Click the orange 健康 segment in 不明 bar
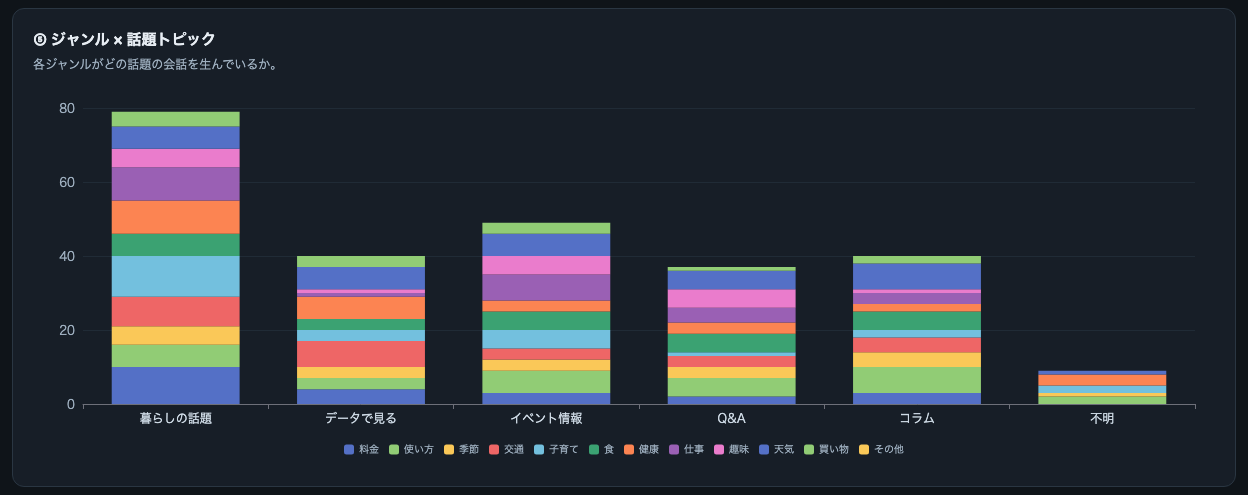The width and height of the screenshot is (1248, 495). pos(1101,380)
